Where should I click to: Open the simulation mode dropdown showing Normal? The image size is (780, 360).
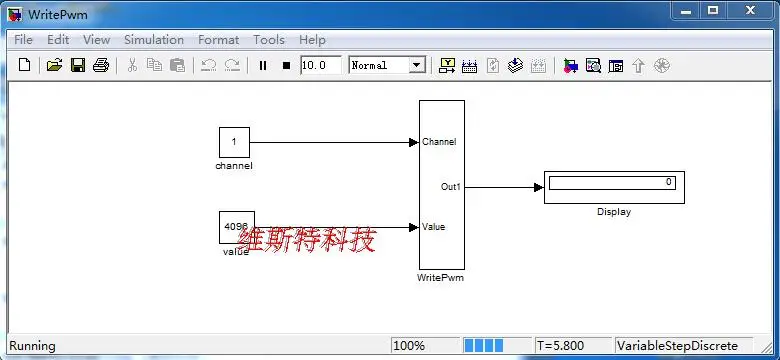(387, 65)
